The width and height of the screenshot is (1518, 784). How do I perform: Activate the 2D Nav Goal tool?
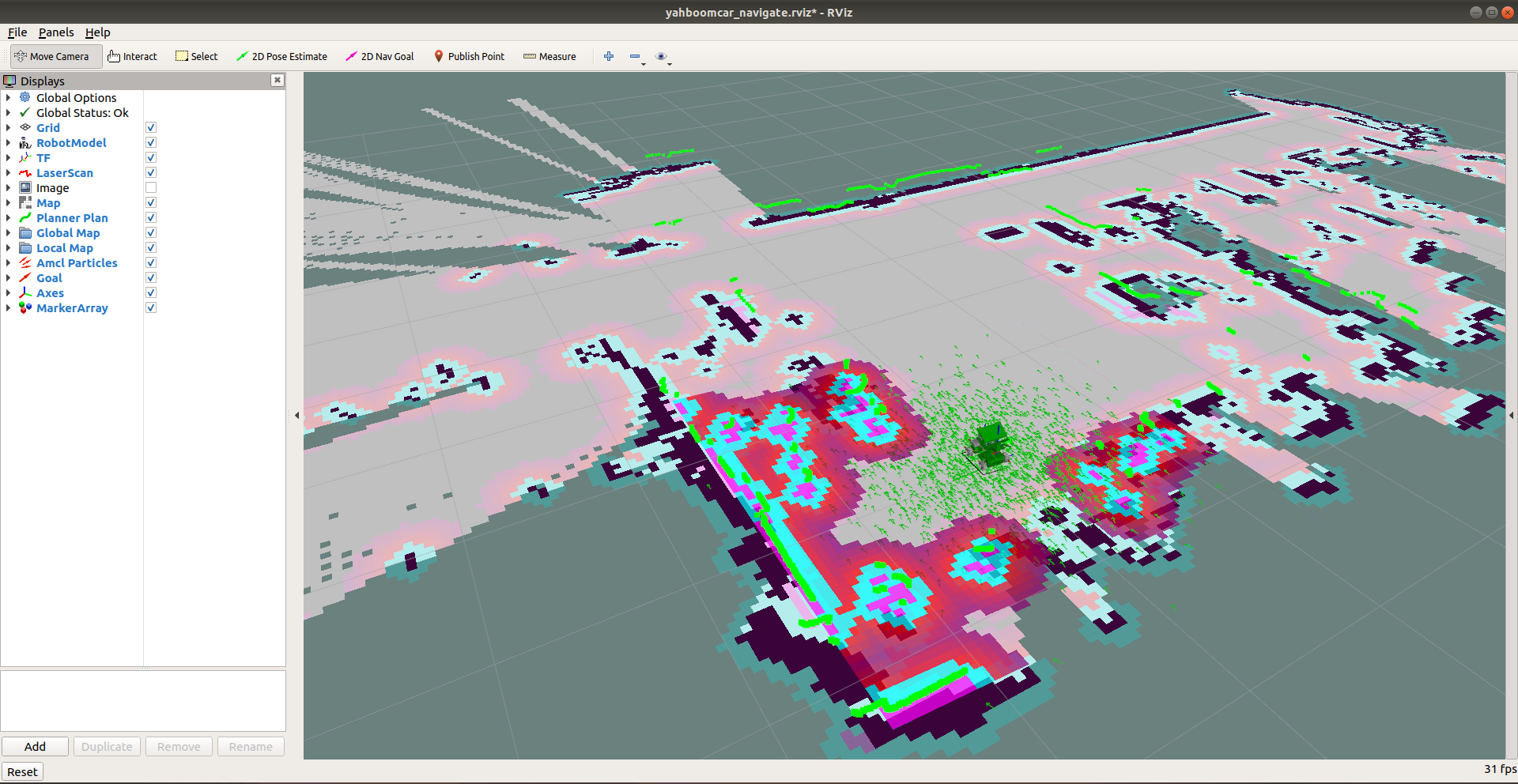point(379,57)
